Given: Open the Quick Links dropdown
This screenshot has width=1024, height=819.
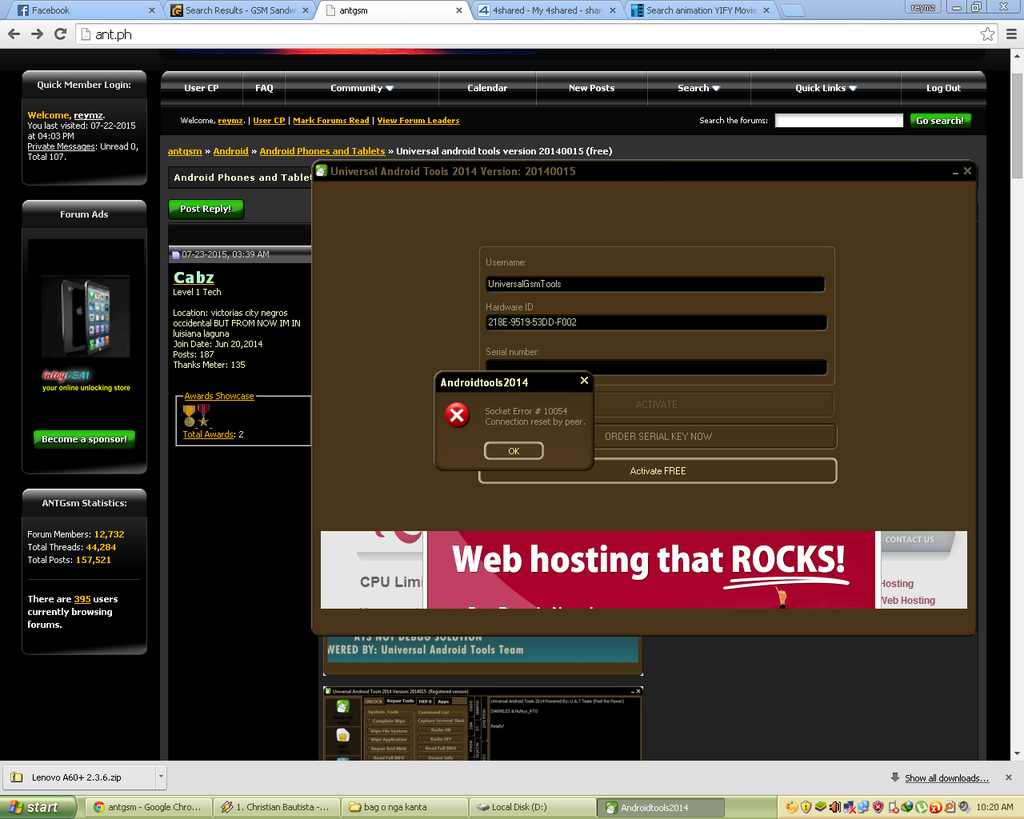Looking at the screenshot, I should coord(826,88).
